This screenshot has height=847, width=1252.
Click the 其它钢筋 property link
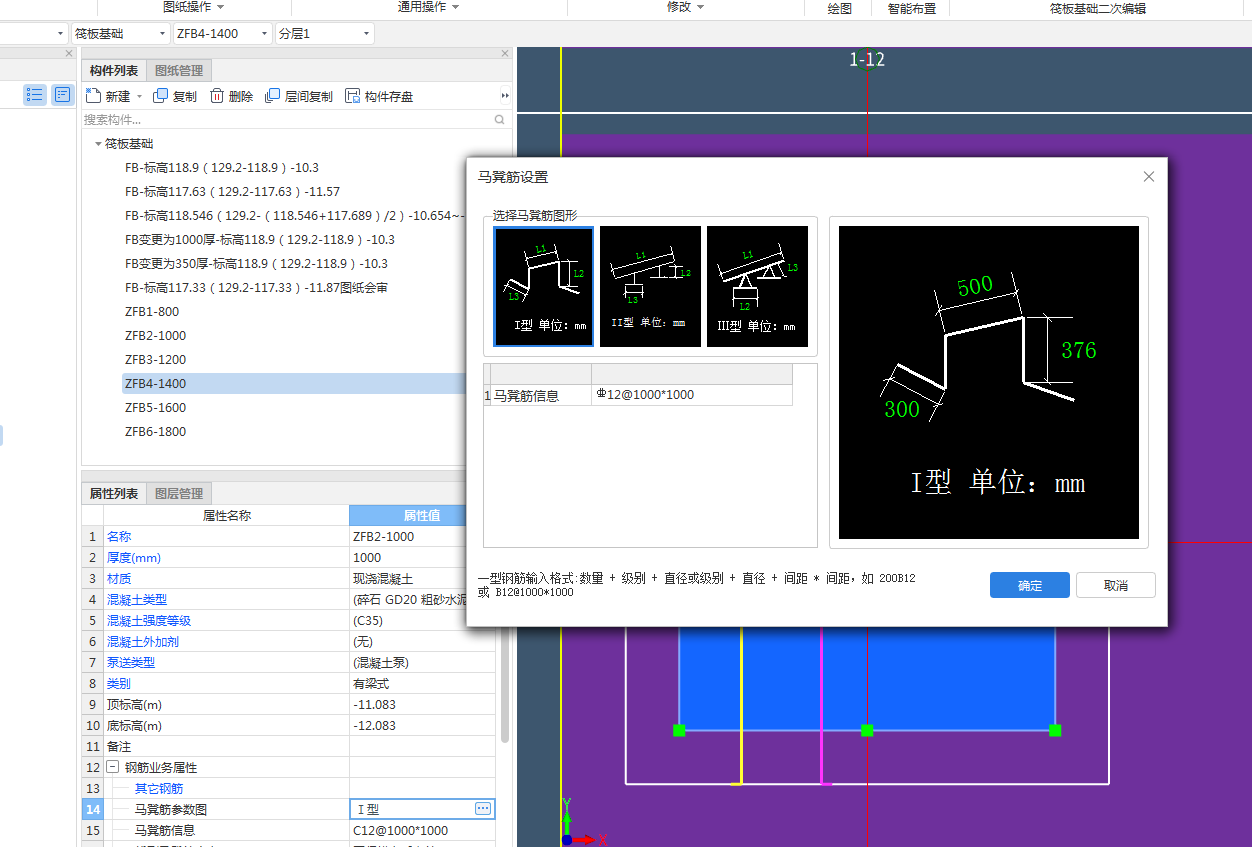point(158,789)
